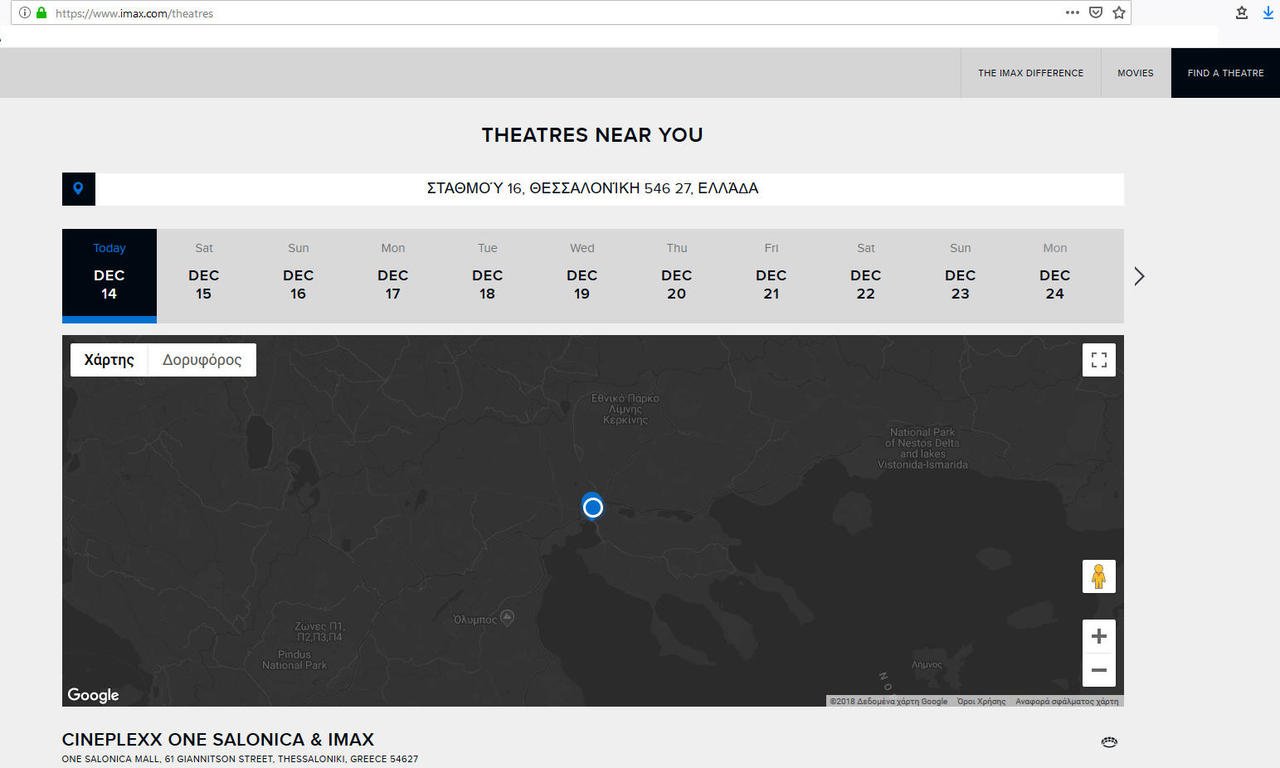Select Sun Dec 23 date tab

(960, 275)
